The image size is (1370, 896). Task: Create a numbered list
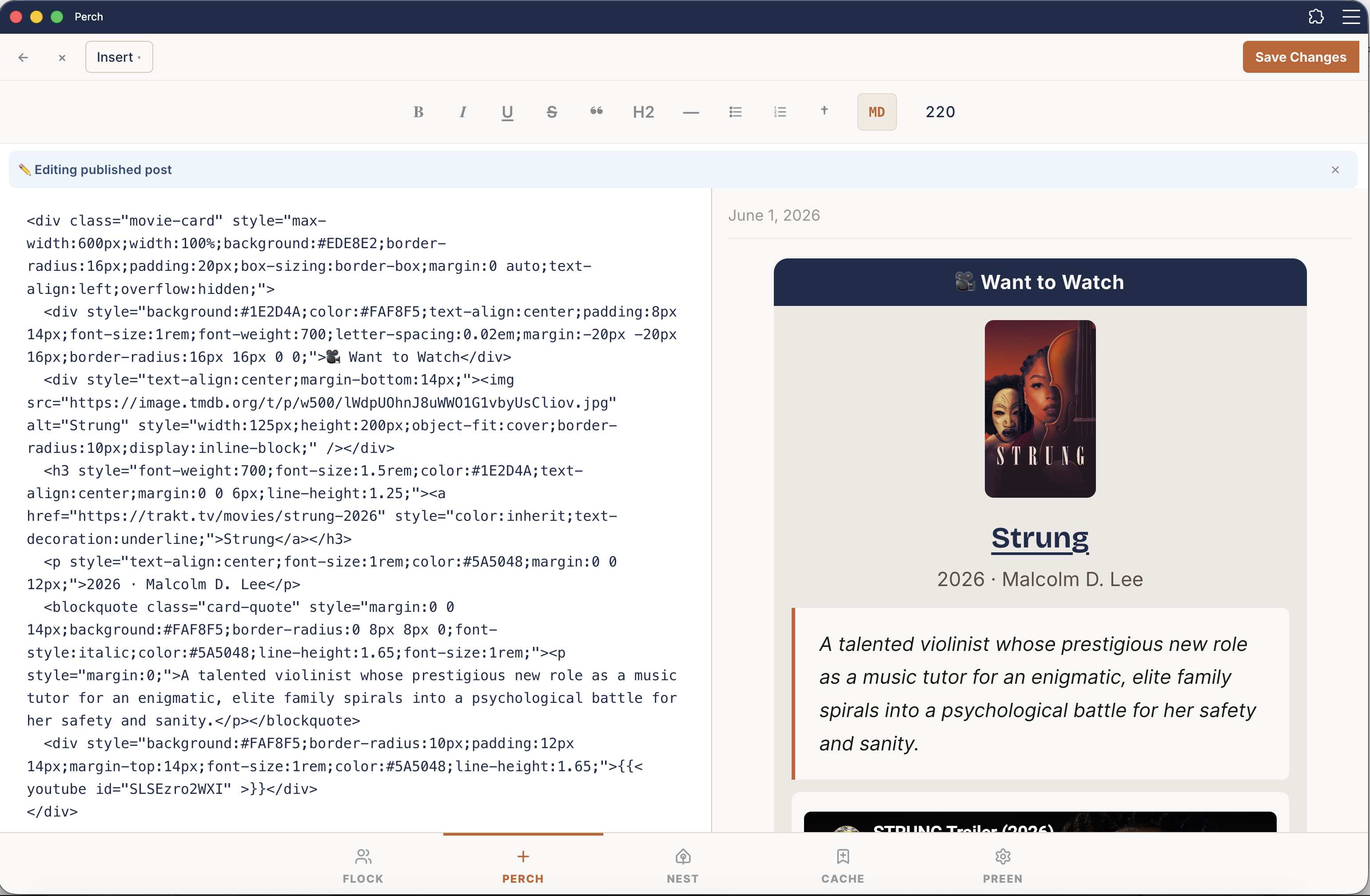(780, 111)
